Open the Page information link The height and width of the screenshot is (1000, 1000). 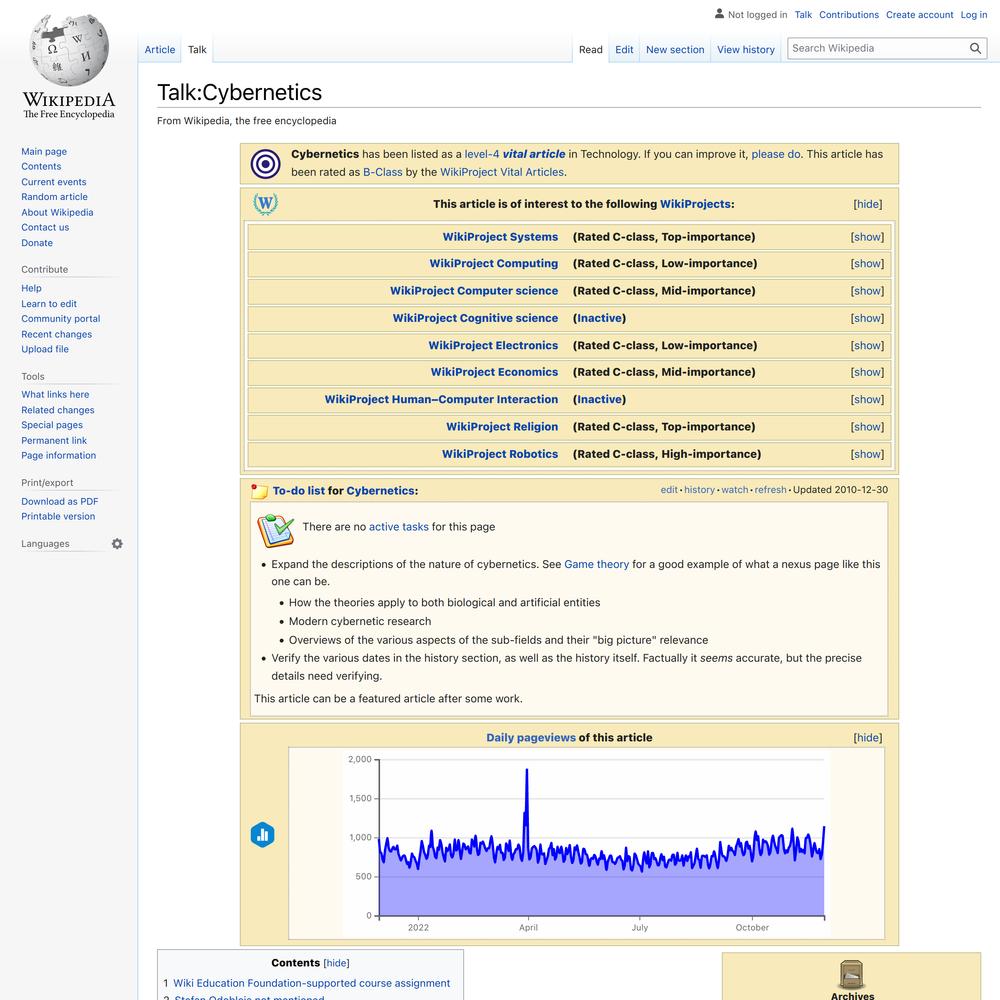pyautogui.click(x=59, y=455)
